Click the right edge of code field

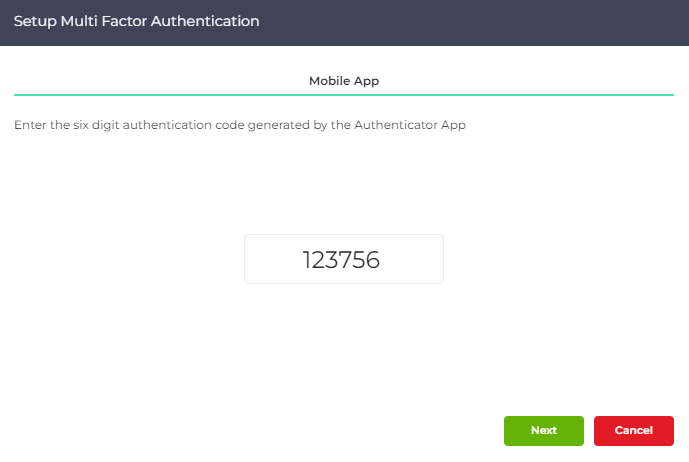(439, 259)
